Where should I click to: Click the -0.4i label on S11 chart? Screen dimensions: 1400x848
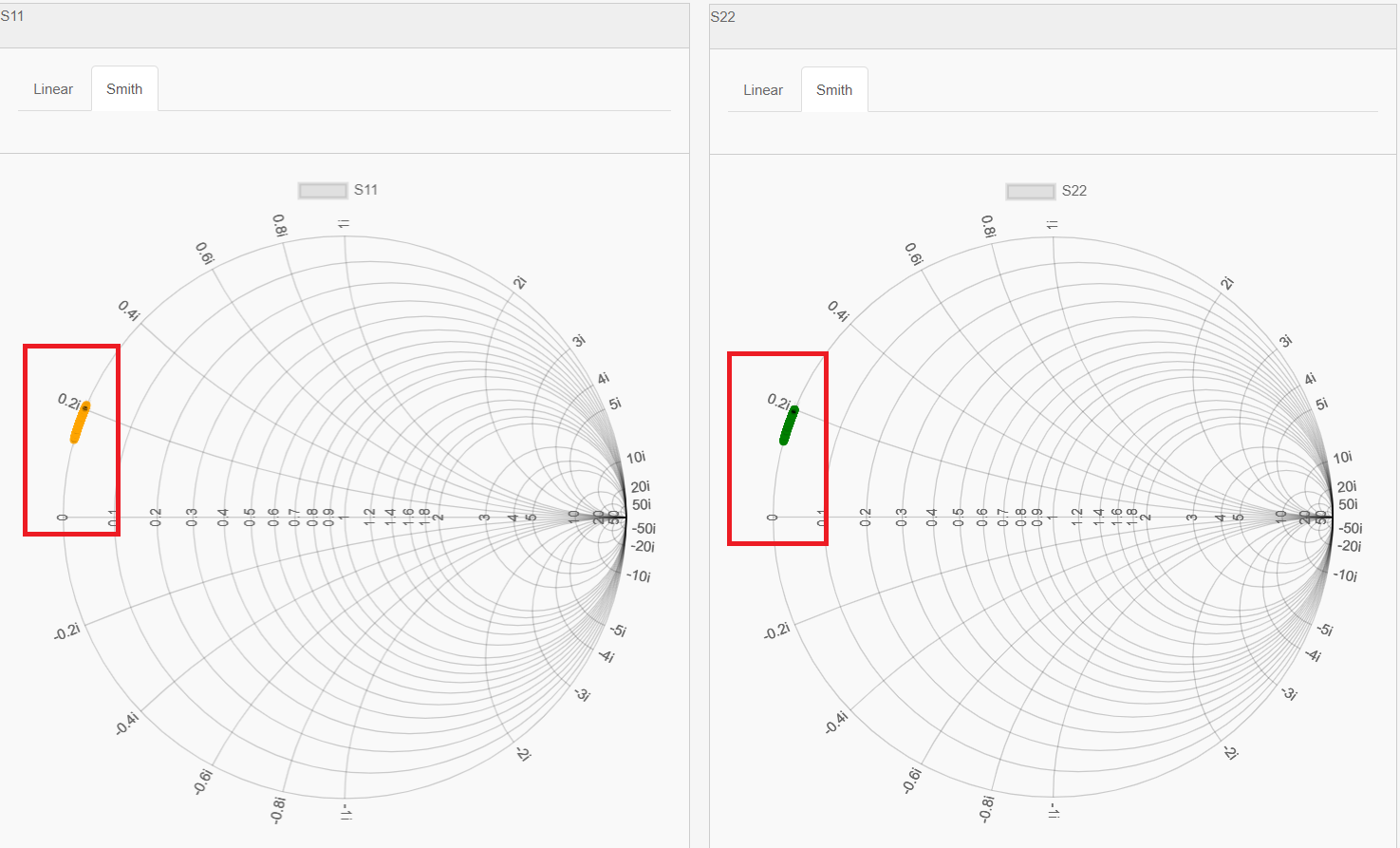[x=127, y=723]
